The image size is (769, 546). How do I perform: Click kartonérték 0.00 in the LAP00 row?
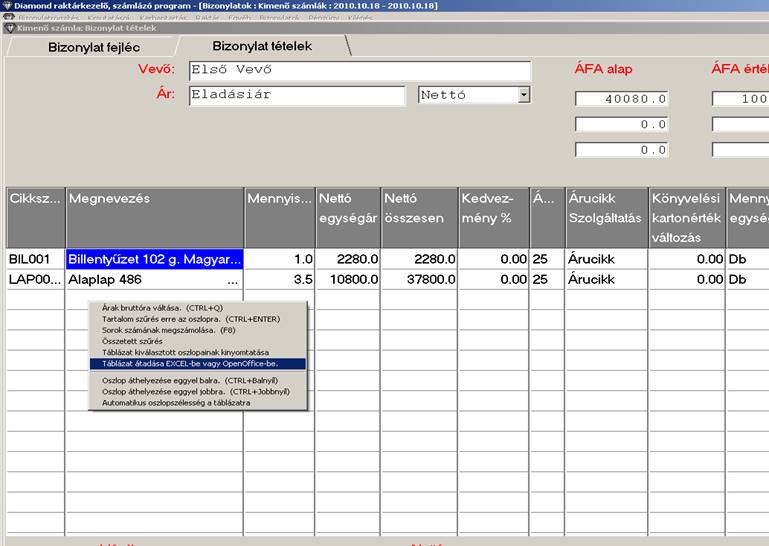pyautogui.click(x=687, y=280)
